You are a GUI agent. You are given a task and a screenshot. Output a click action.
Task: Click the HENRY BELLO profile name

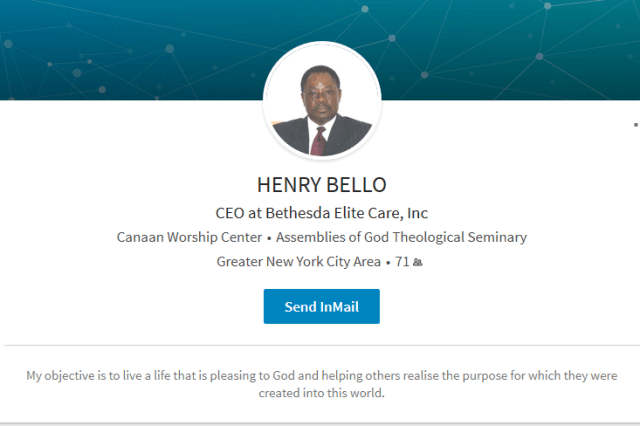[321, 185]
